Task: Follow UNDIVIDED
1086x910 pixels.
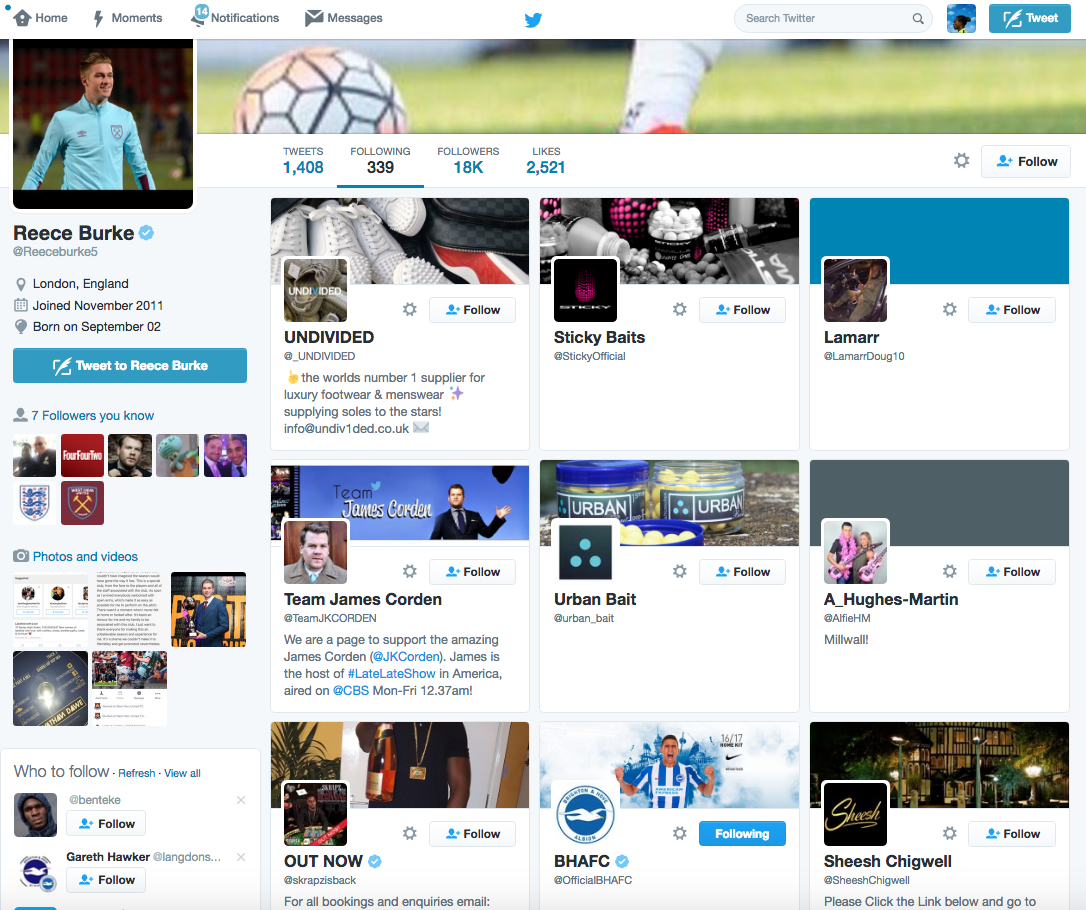Action: pos(472,310)
